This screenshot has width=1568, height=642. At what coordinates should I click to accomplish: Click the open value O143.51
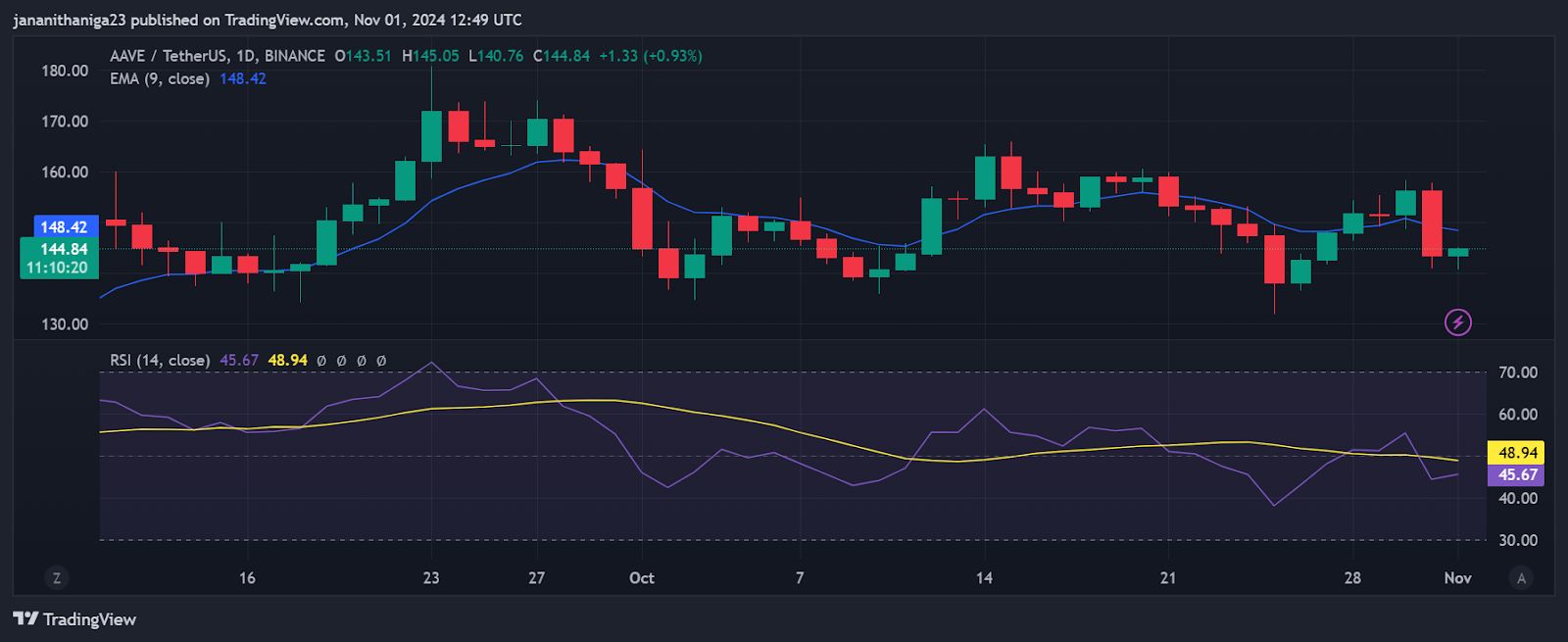[364, 56]
